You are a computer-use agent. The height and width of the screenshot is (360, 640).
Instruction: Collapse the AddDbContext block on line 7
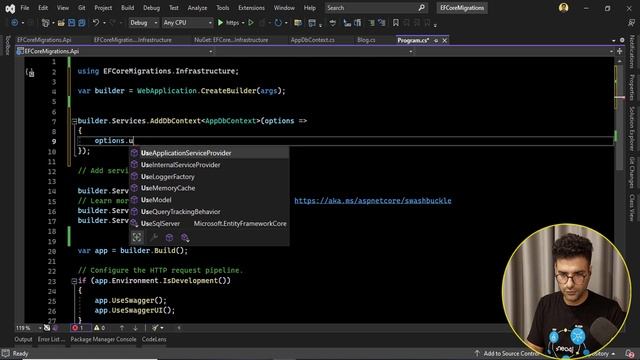(74, 121)
